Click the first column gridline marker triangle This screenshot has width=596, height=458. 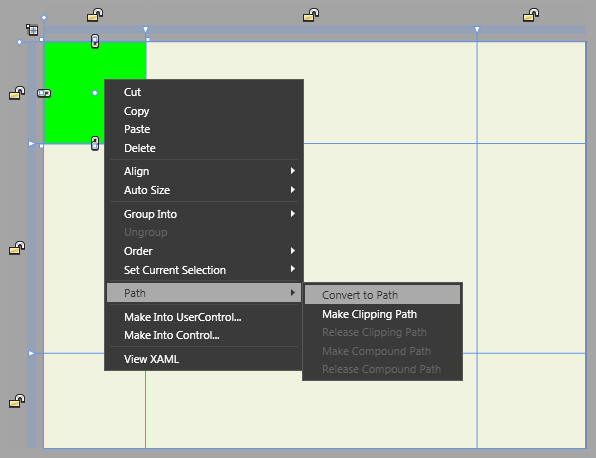pos(146,29)
